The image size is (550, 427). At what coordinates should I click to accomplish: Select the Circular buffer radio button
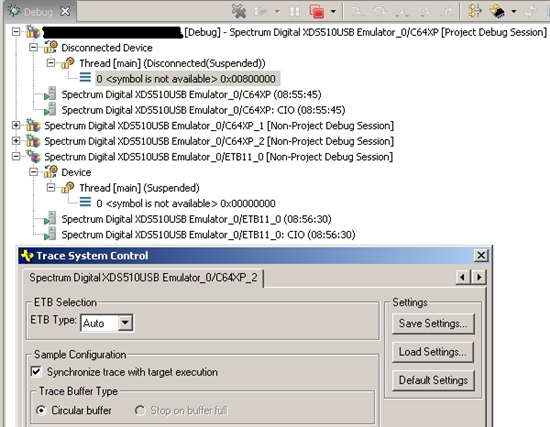pos(41,410)
